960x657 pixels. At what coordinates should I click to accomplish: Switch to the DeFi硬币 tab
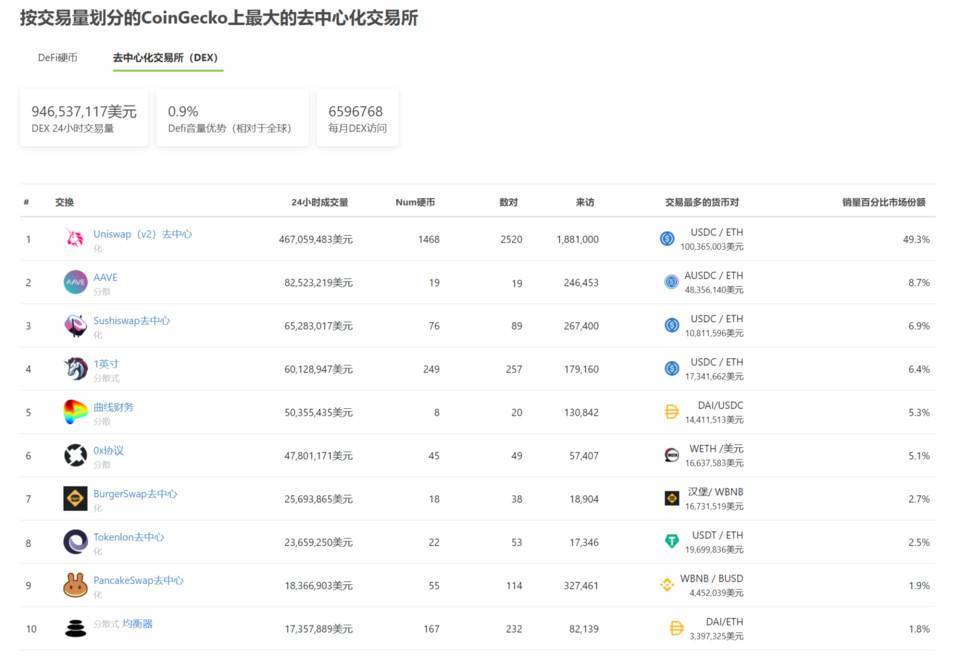(x=59, y=58)
